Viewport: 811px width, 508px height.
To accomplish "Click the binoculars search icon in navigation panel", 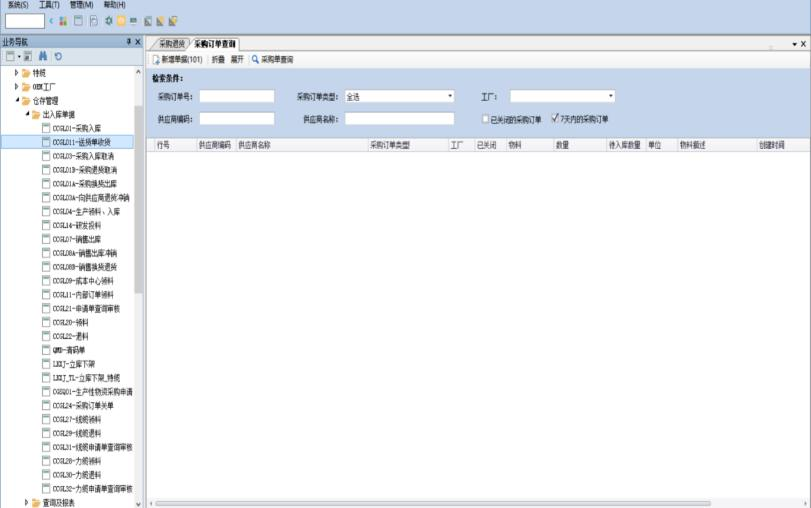I will (x=43, y=56).
